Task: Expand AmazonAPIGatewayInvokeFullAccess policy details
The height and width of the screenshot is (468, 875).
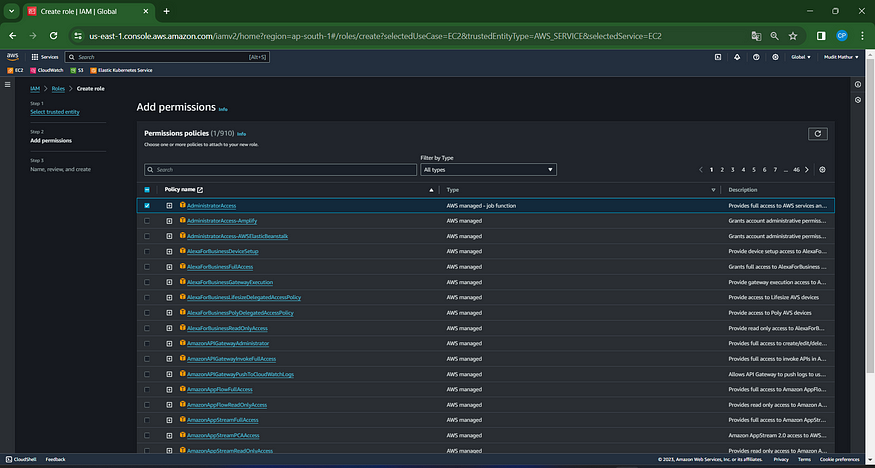Action: click(169, 359)
